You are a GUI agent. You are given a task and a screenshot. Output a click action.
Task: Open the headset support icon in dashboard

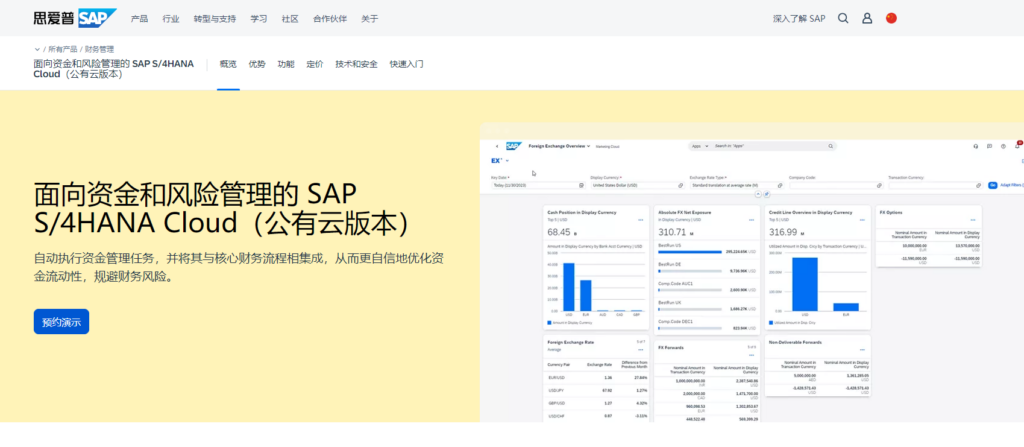976,146
